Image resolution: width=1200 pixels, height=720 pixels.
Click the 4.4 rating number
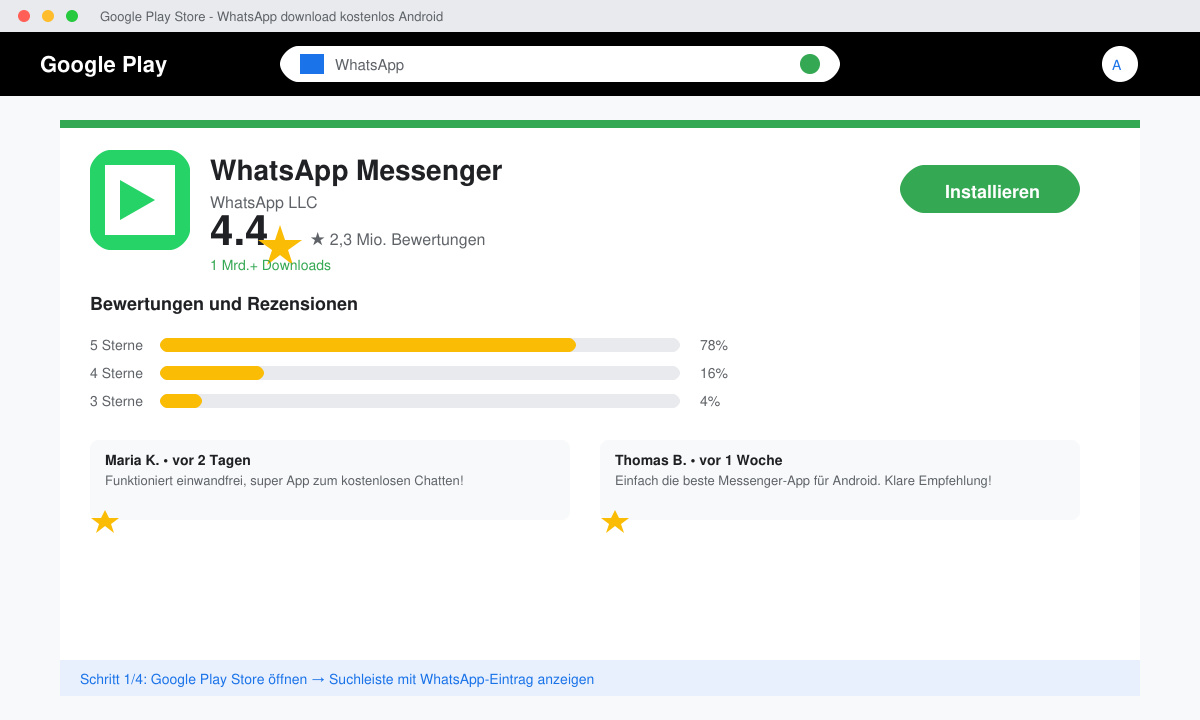point(239,231)
